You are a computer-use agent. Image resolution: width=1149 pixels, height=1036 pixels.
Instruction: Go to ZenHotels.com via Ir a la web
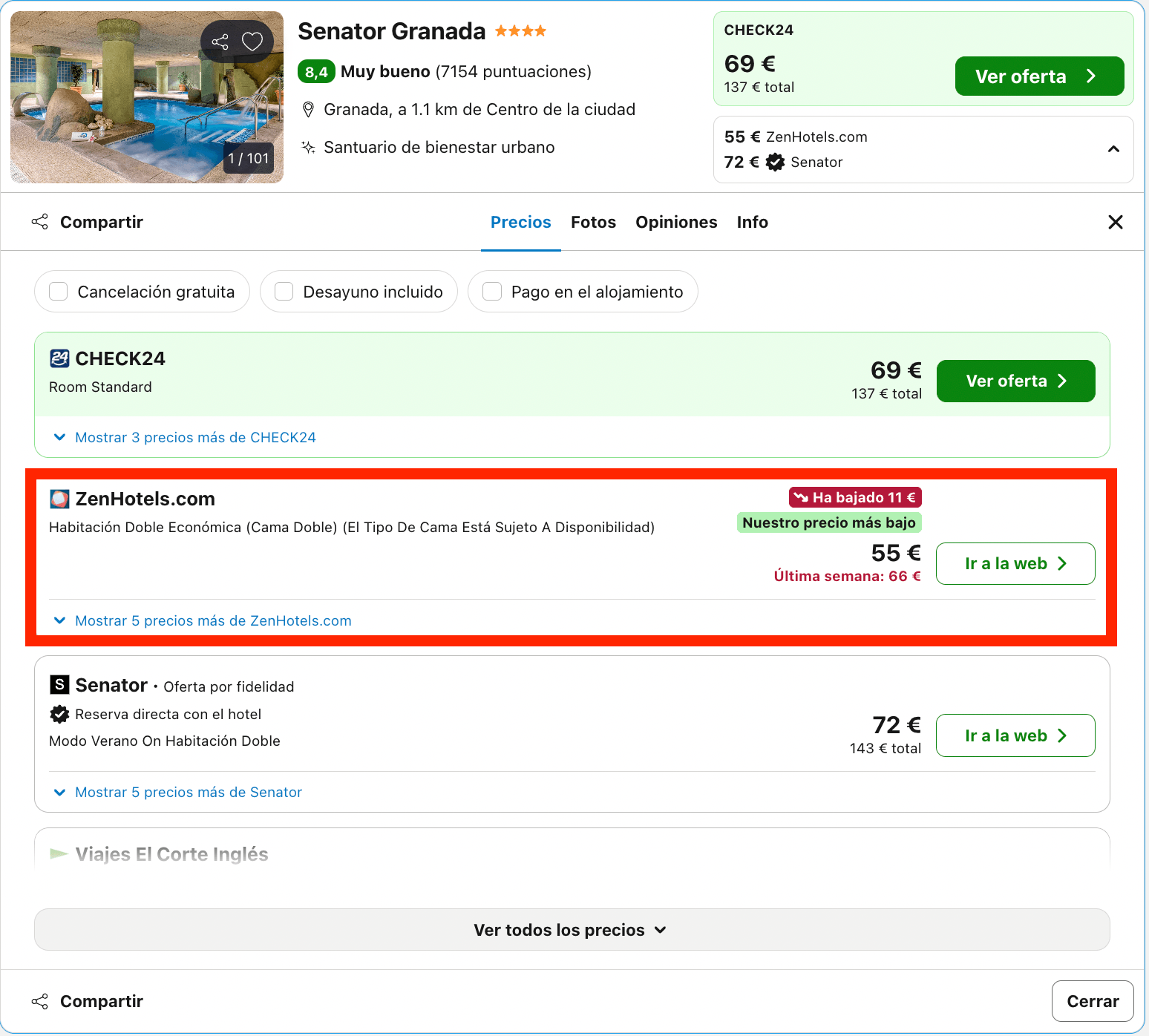pos(1015,564)
